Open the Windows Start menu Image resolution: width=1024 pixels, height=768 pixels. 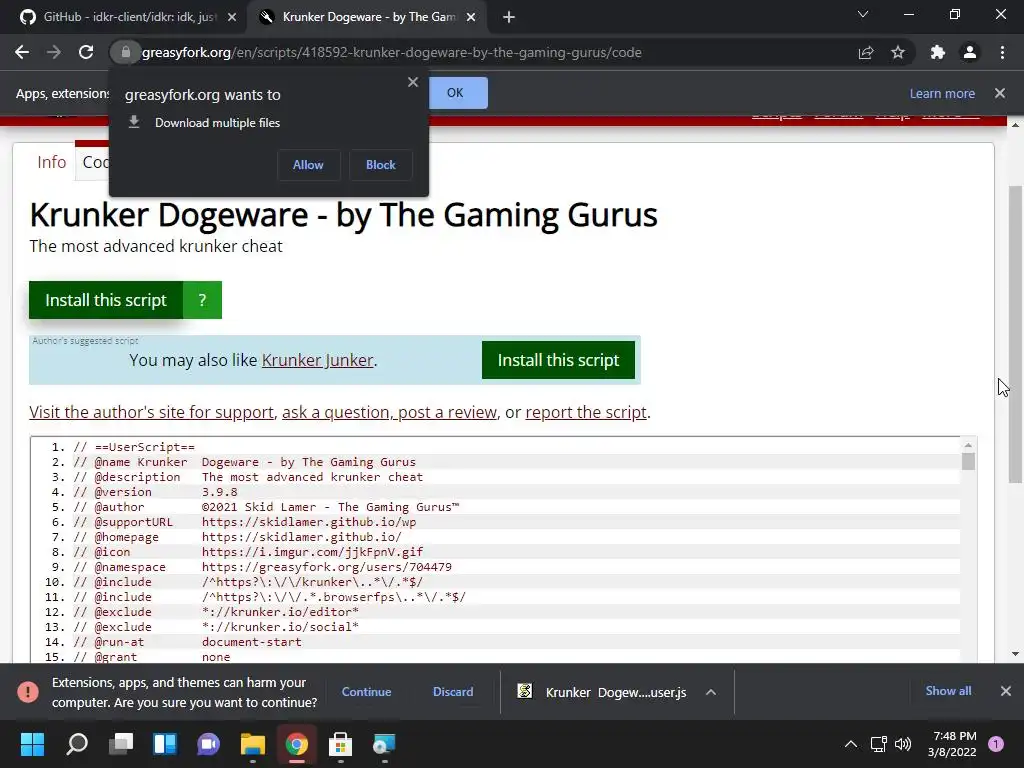point(32,744)
